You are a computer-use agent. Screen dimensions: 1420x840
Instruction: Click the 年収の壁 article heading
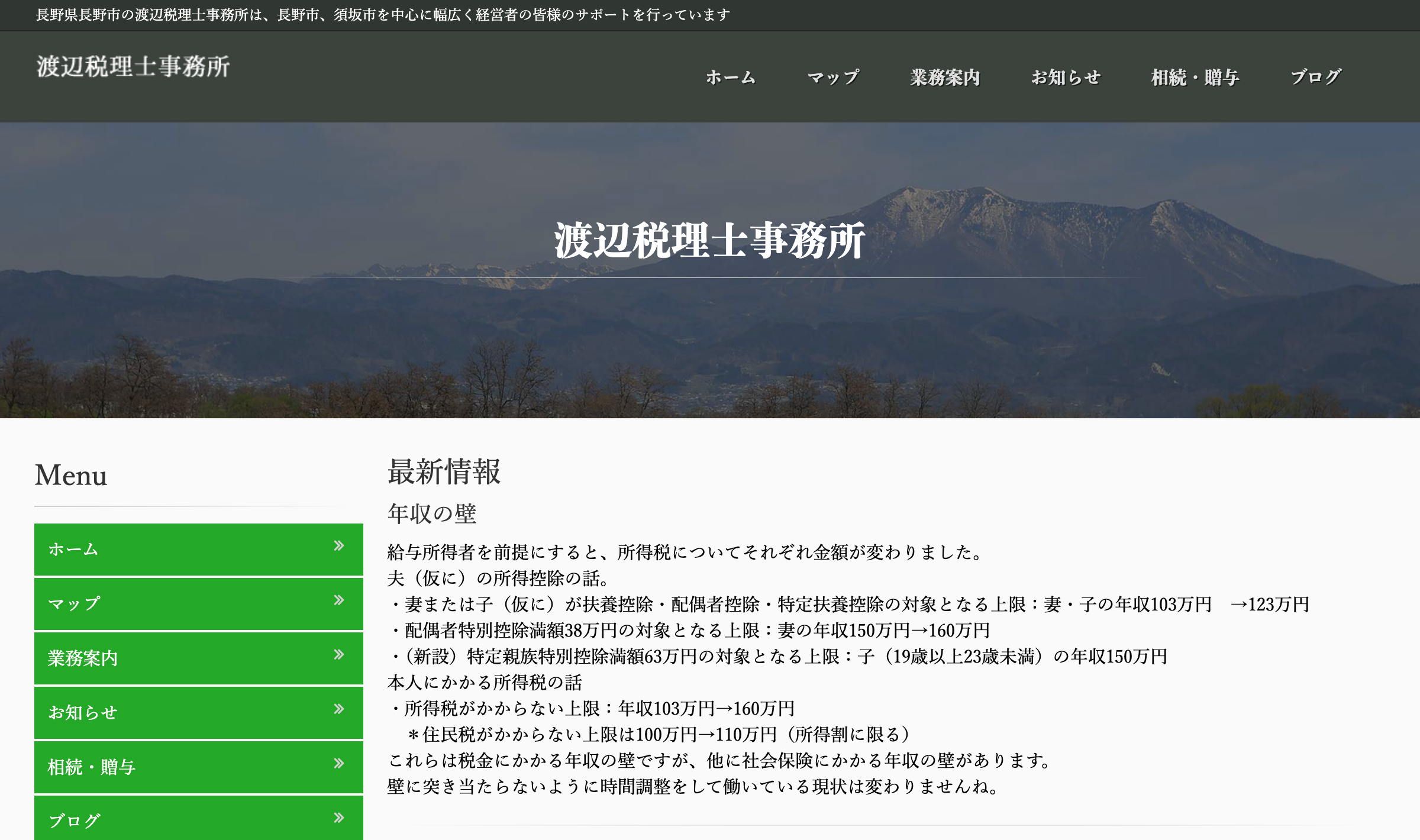[x=432, y=513]
